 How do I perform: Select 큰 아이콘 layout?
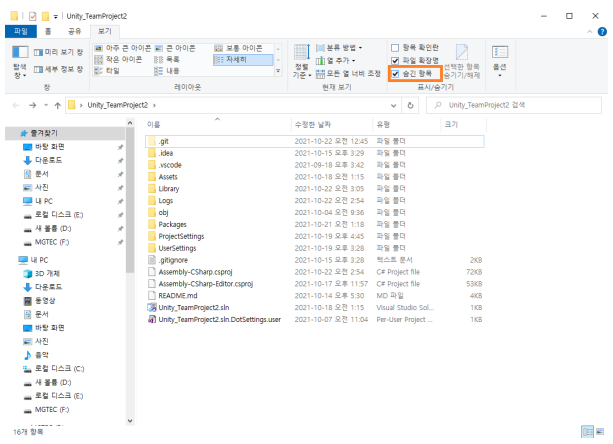click(x=175, y=48)
